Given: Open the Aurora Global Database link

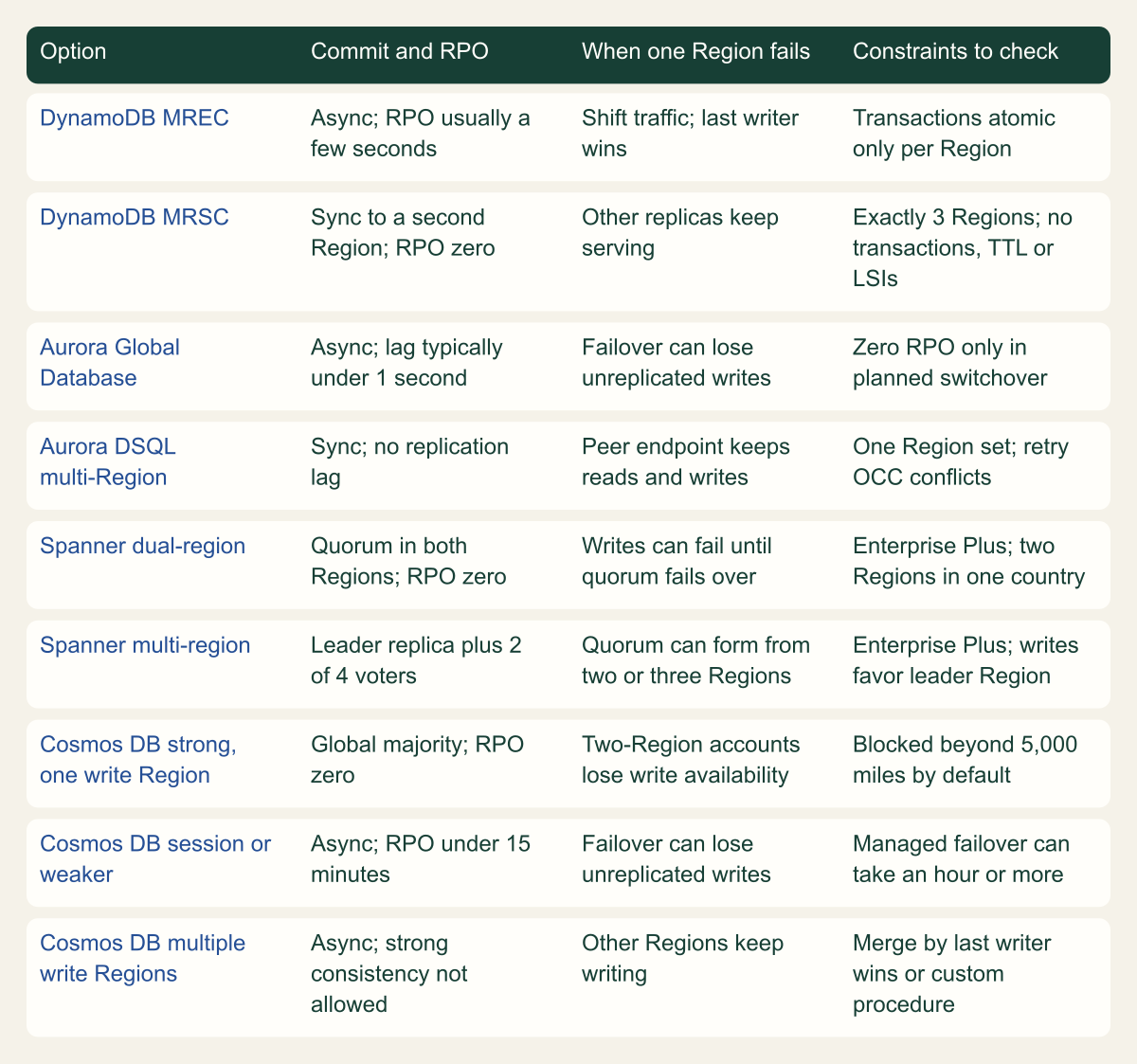Looking at the screenshot, I should tap(110, 362).
